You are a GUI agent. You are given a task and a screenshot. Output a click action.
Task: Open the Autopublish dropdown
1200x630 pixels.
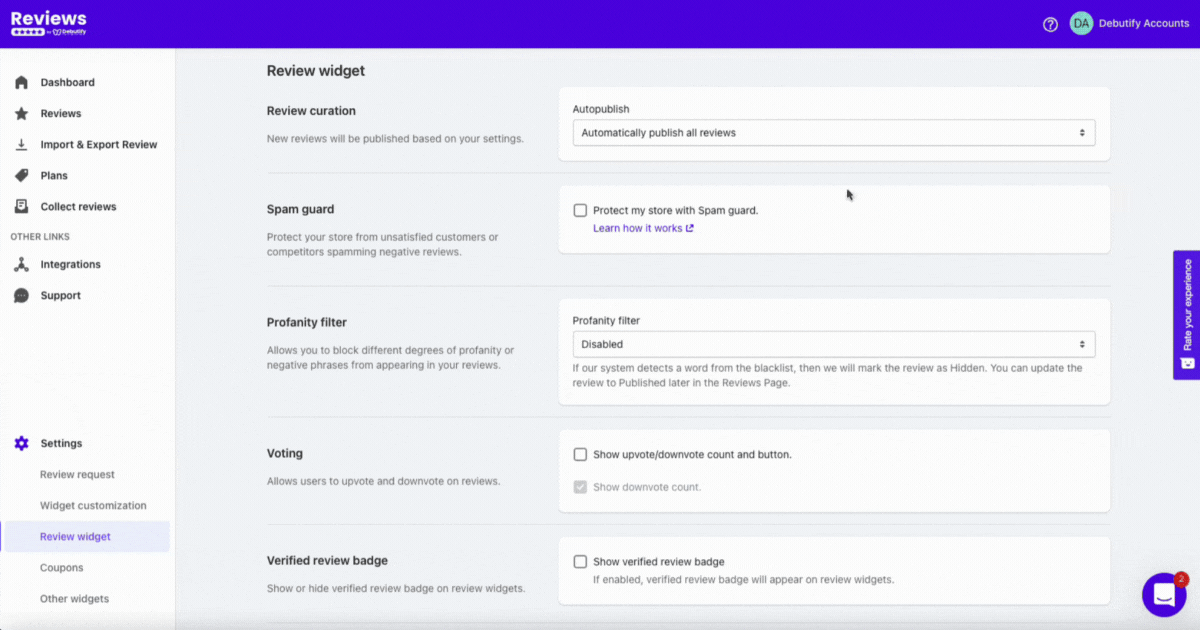coord(834,132)
